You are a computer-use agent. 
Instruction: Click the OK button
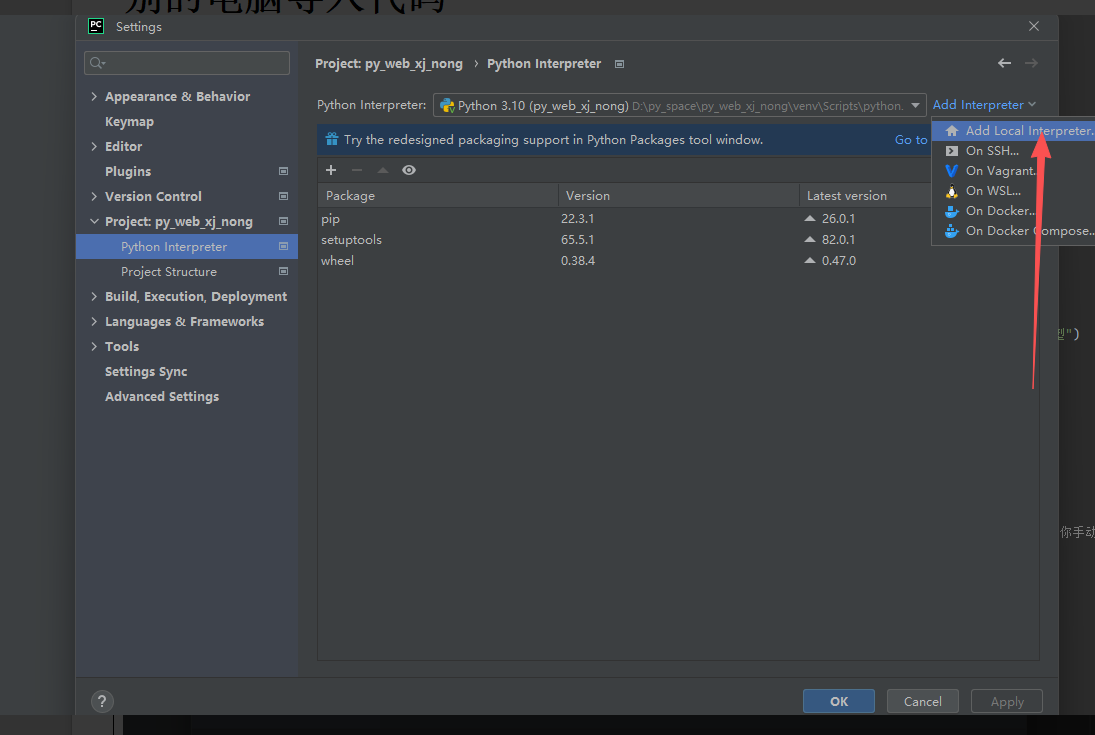pyautogui.click(x=839, y=701)
